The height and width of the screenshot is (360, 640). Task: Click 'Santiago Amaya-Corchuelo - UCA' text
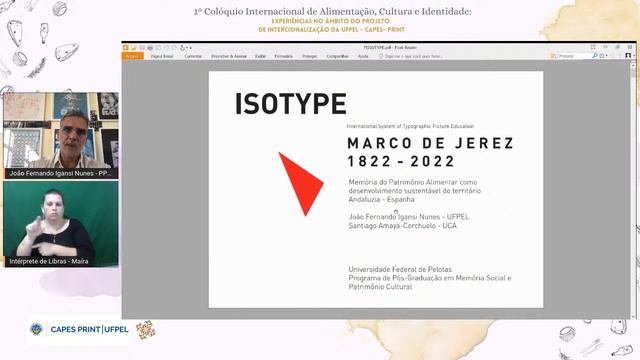[402, 226]
